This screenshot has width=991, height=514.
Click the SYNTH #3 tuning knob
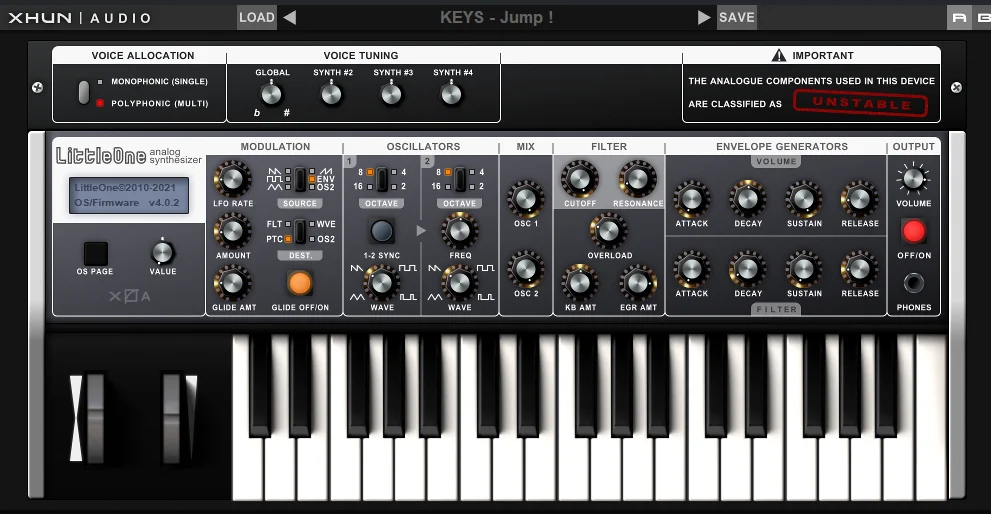point(391,94)
